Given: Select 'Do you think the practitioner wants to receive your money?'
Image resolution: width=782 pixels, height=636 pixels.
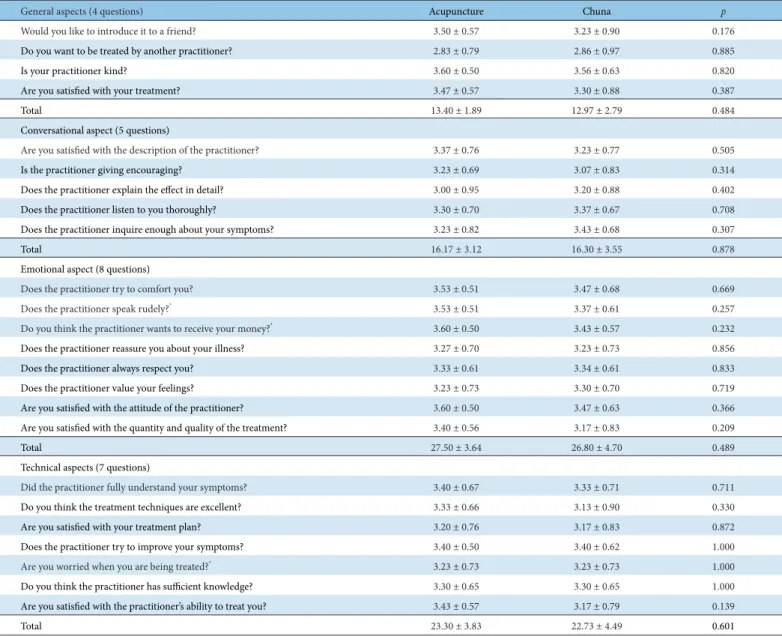Looking at the screenshot, I should pos(146,329).
